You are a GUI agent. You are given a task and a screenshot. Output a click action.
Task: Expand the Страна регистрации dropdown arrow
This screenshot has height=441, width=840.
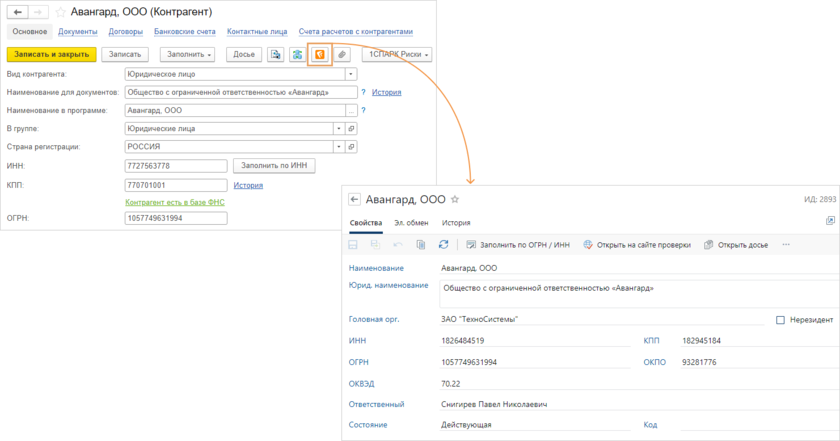coord(339,147)
